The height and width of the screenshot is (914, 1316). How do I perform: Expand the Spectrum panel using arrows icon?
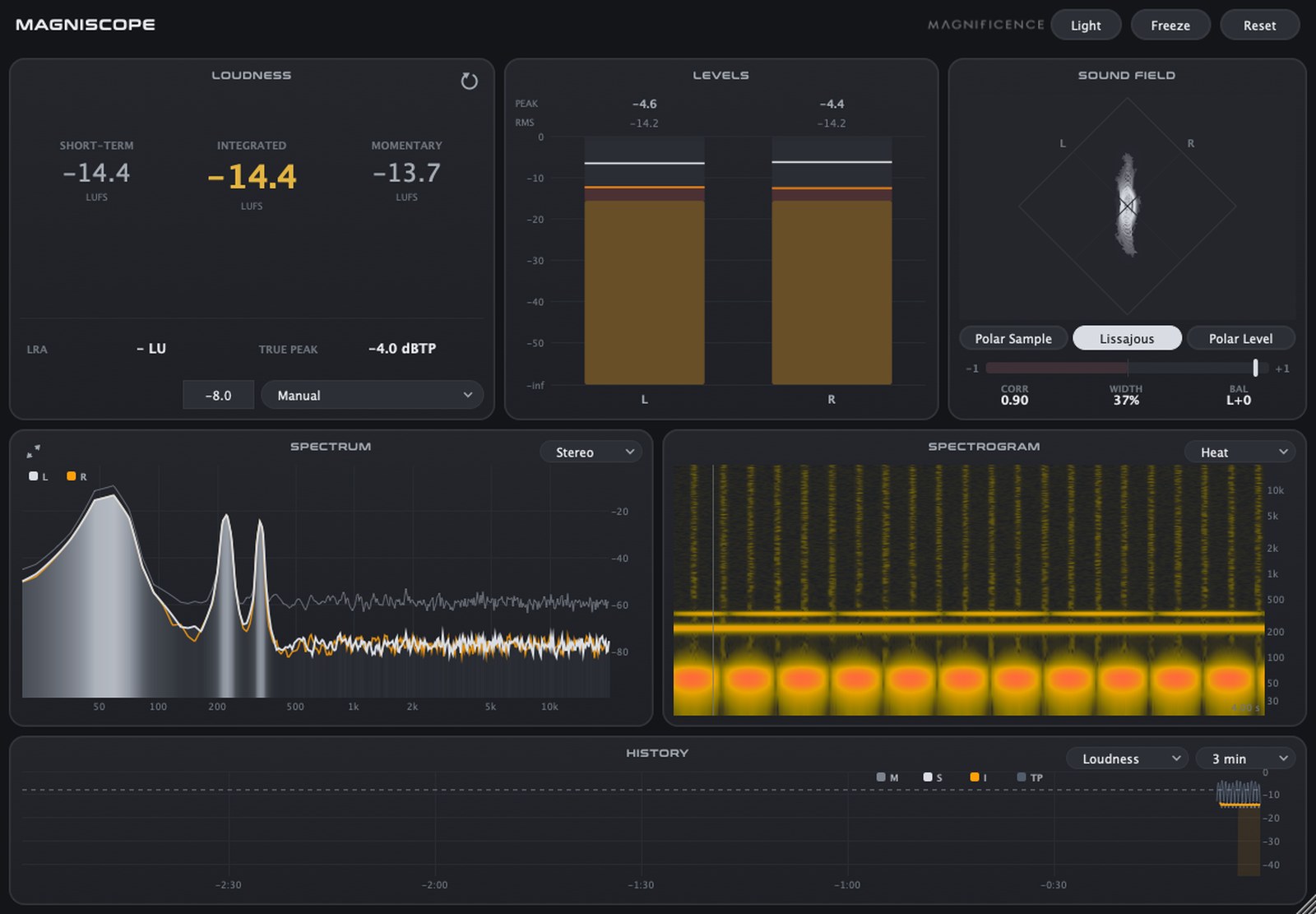(x=33, y=451)
